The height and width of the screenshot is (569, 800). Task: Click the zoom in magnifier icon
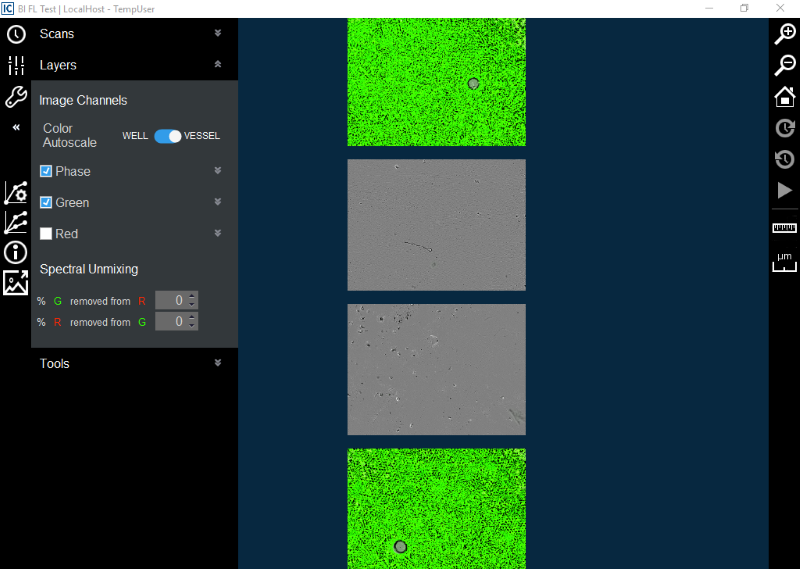click(x=785, y=34)
